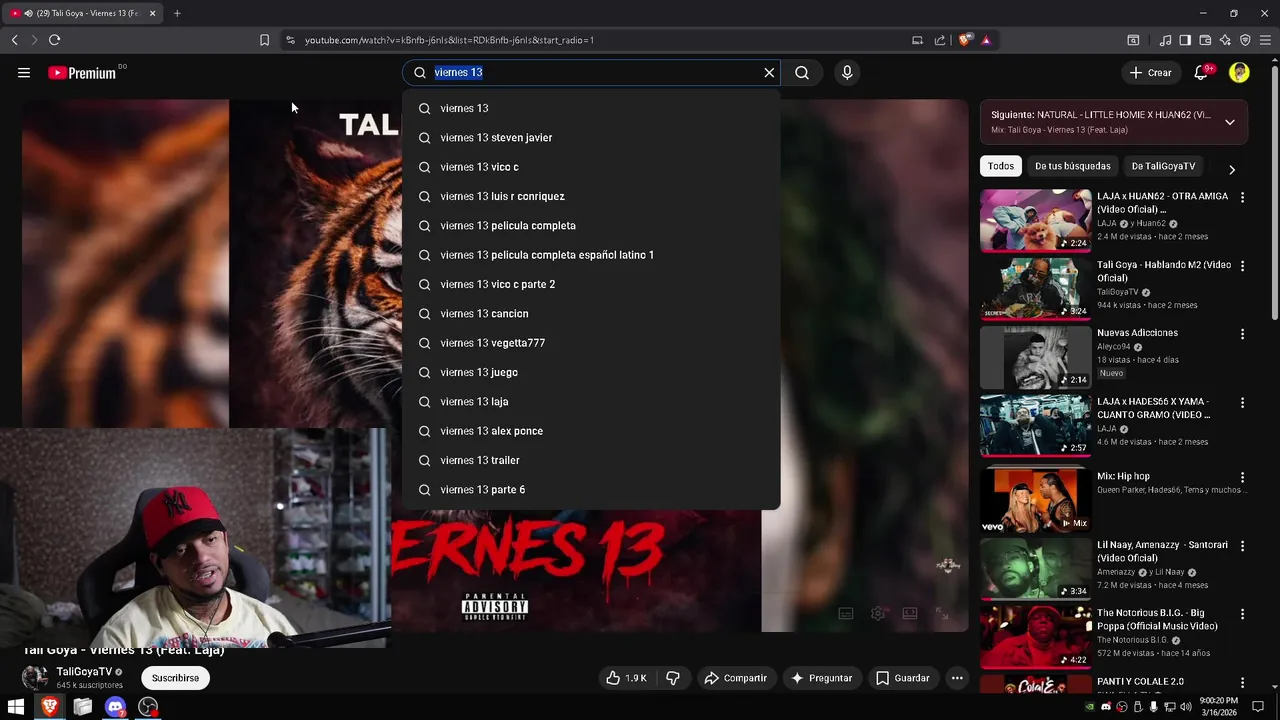This screenshot has height=720, width=1280.
Task: Open Brave Shields lion icon
Action: coord(964,40)
